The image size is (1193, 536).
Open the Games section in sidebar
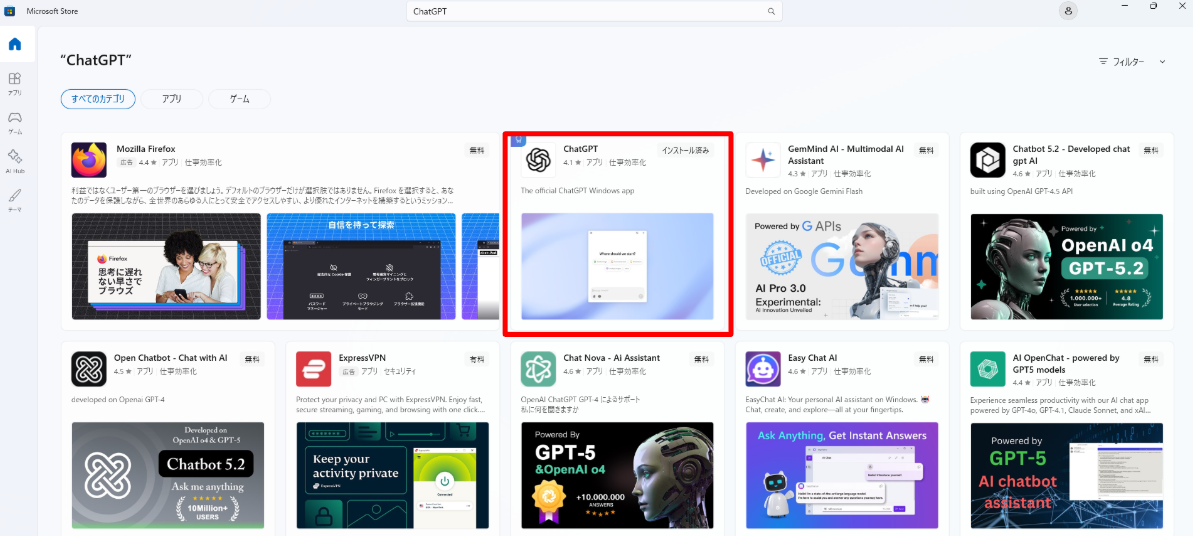click(x=14, y=122)
